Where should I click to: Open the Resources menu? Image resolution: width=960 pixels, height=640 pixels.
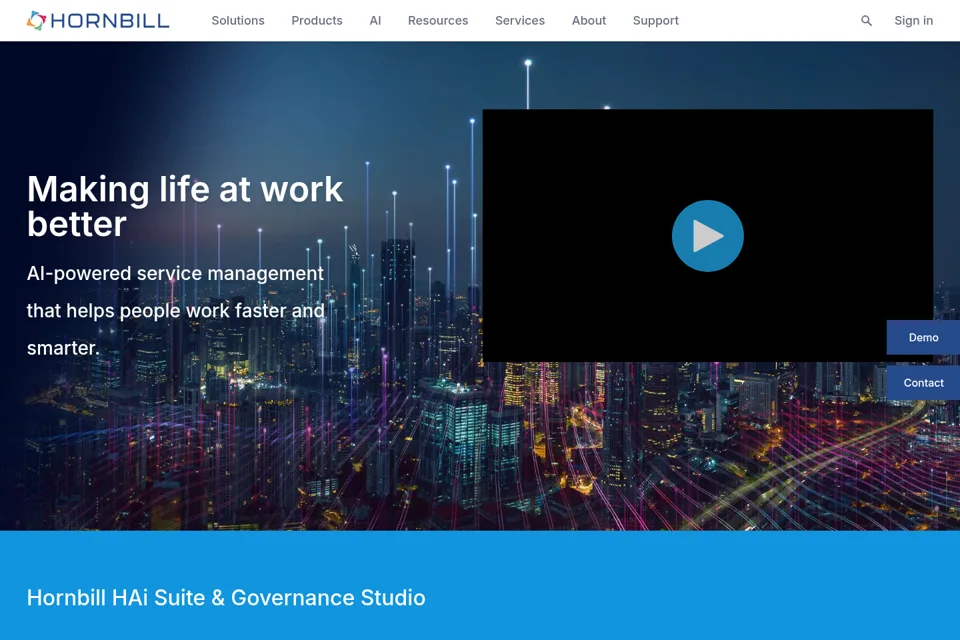438,21
